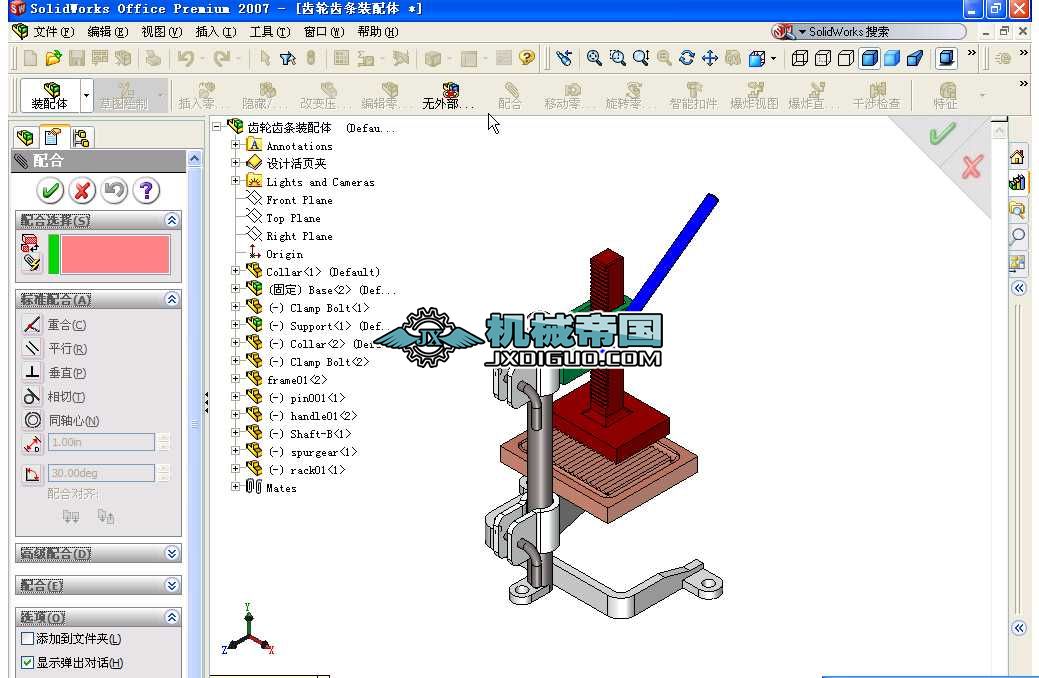Collapse the 选项(O) section
The width and height of the screenshot is (1039, 678).
pos(172,617)
